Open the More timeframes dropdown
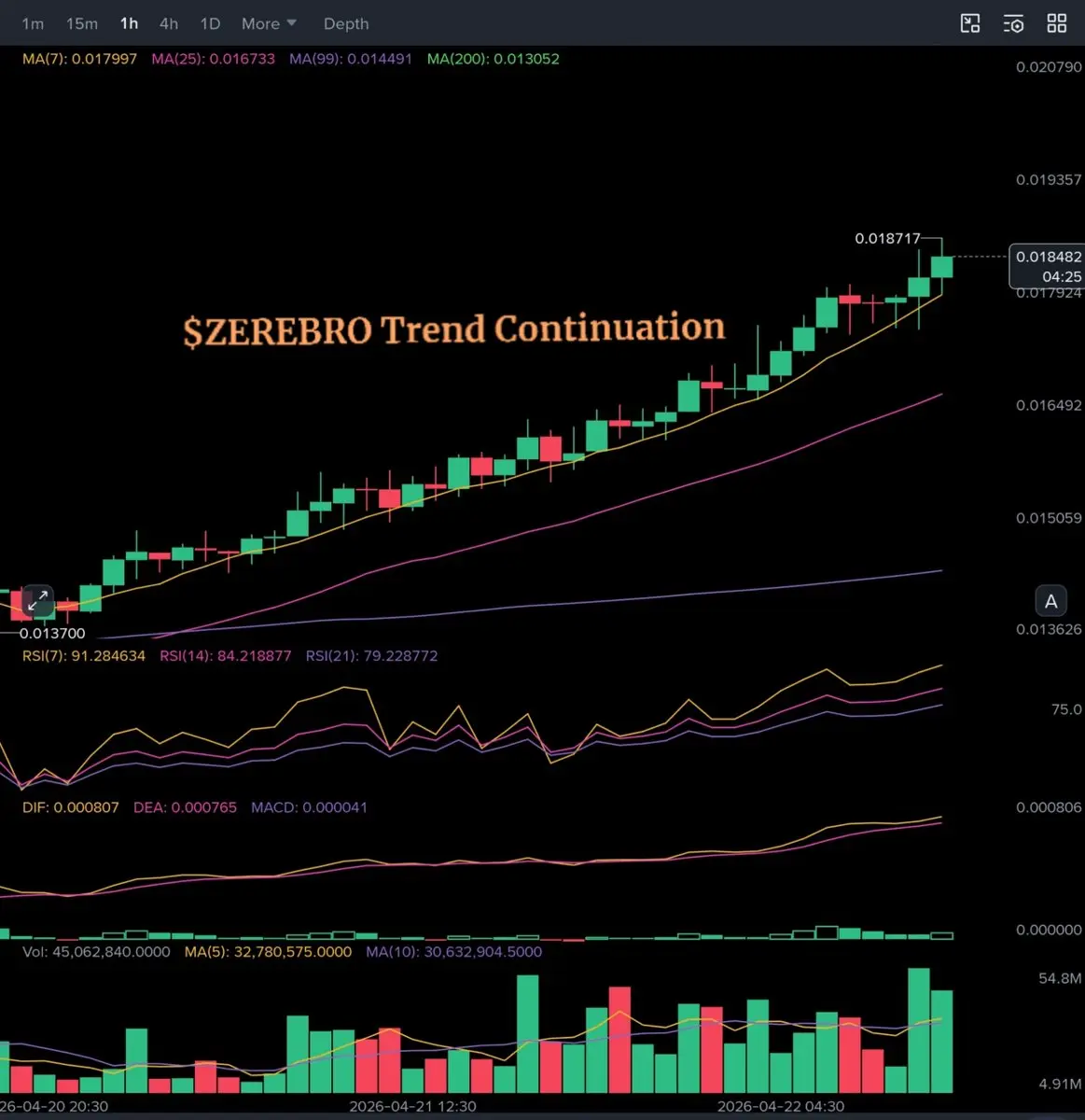Screen dimensions: 1085x1120 coord(269,23)
